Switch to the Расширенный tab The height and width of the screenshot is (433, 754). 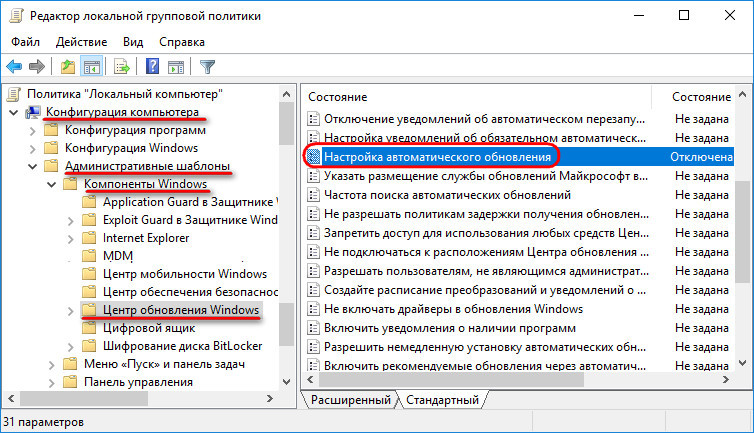351,400
